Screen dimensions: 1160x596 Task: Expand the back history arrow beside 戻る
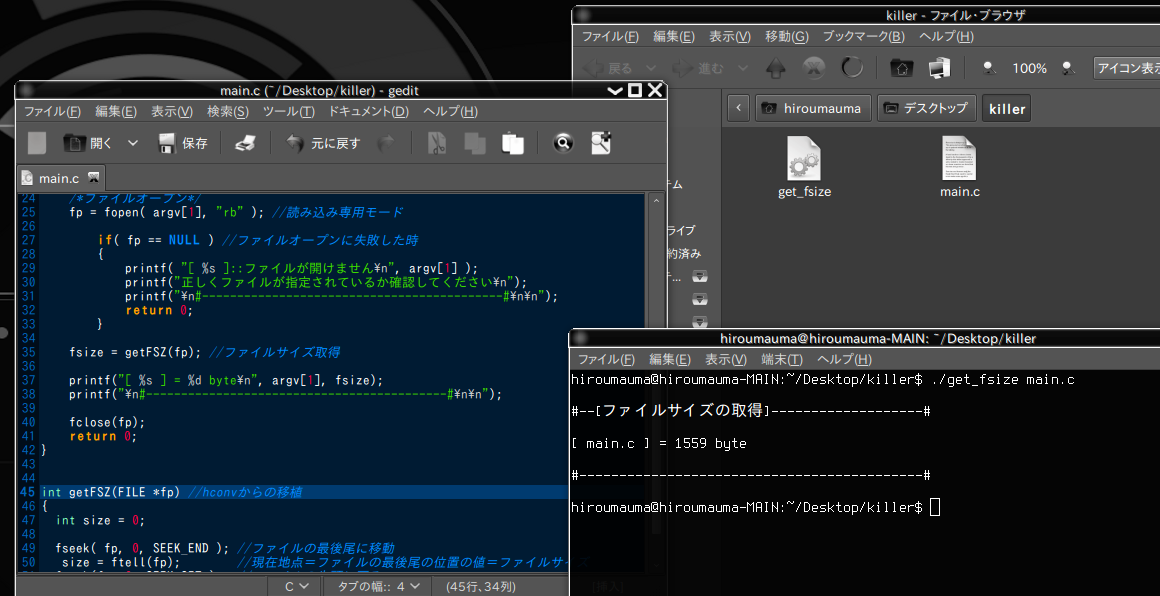[x=651, y=69]
